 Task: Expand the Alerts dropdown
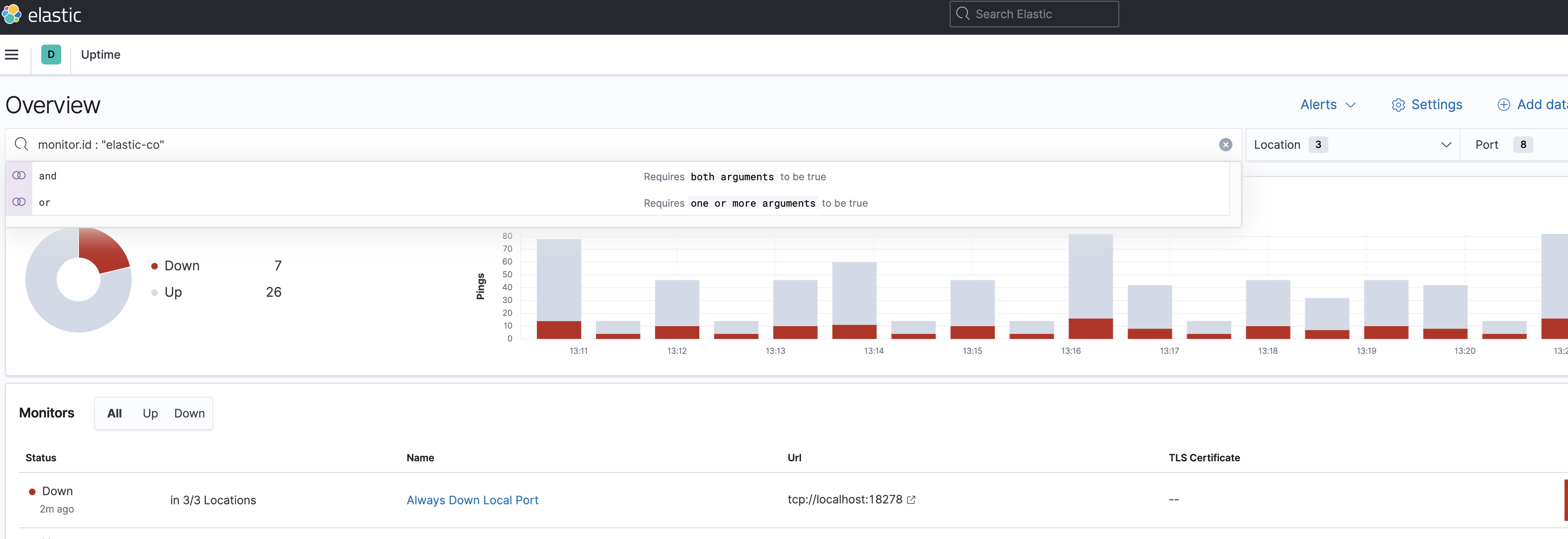click(x=1327, y=105)
